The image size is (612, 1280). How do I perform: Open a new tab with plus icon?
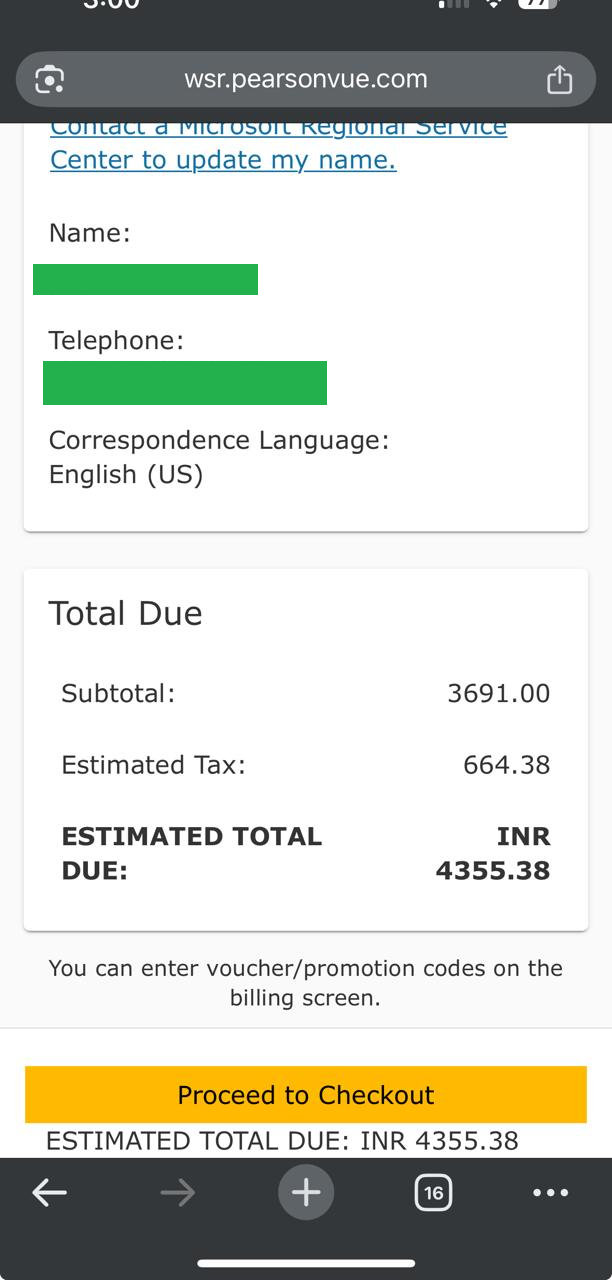[x=306, y=1192]
